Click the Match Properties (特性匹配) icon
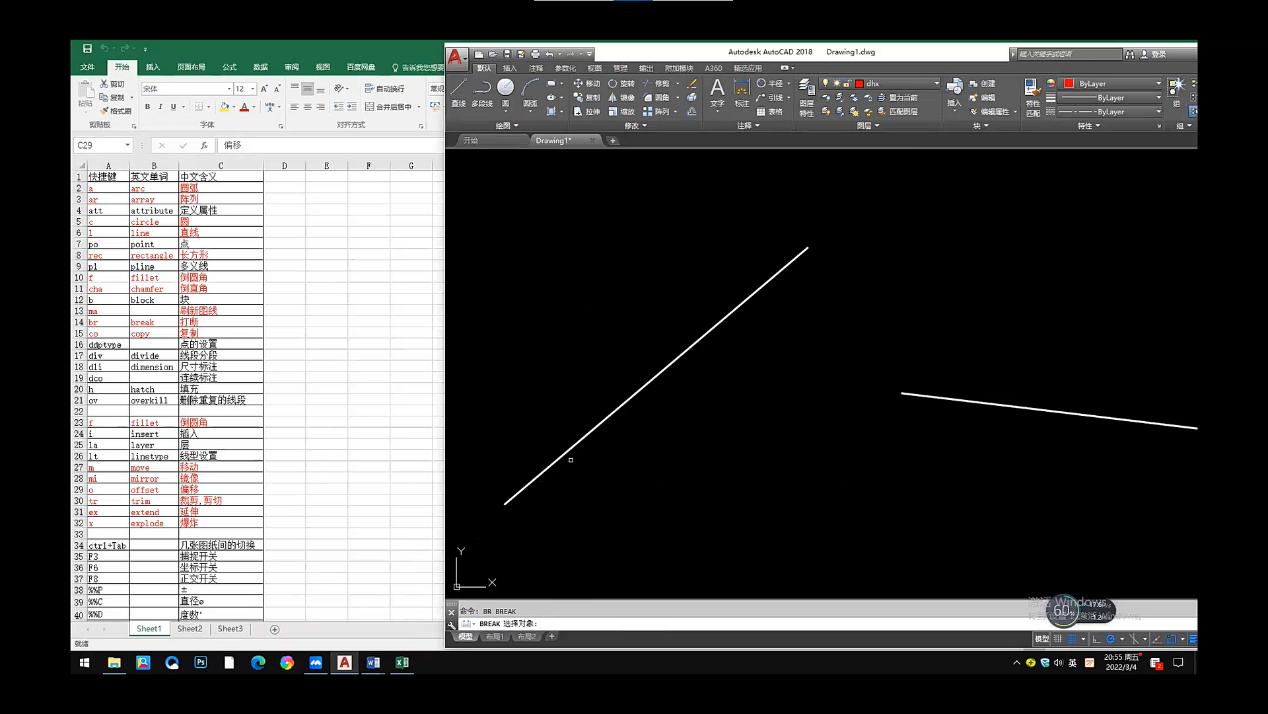Viewport: 1268px width, 714px height. click(1033, 91)
